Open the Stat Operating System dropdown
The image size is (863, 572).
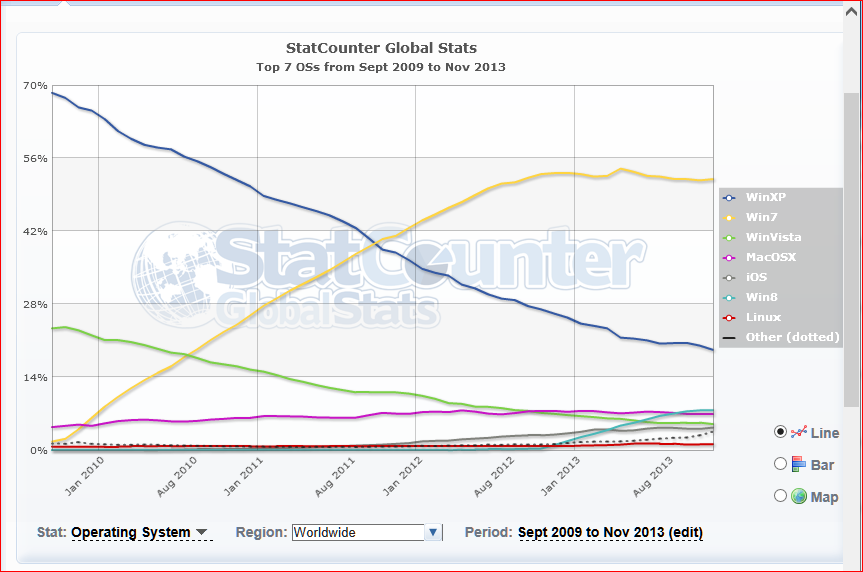139,533
